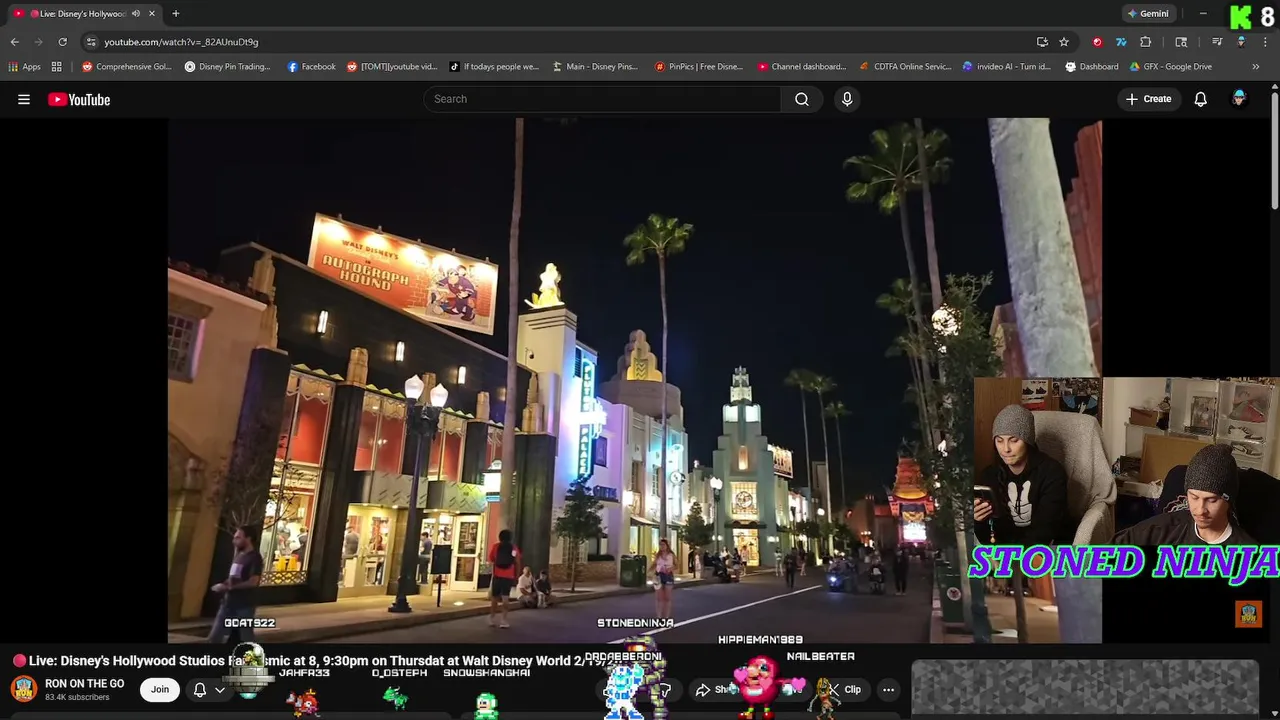Viewport: 1280px width, 720px height.
Task: Share the live stream video
Action: click(x=718, y=689)
